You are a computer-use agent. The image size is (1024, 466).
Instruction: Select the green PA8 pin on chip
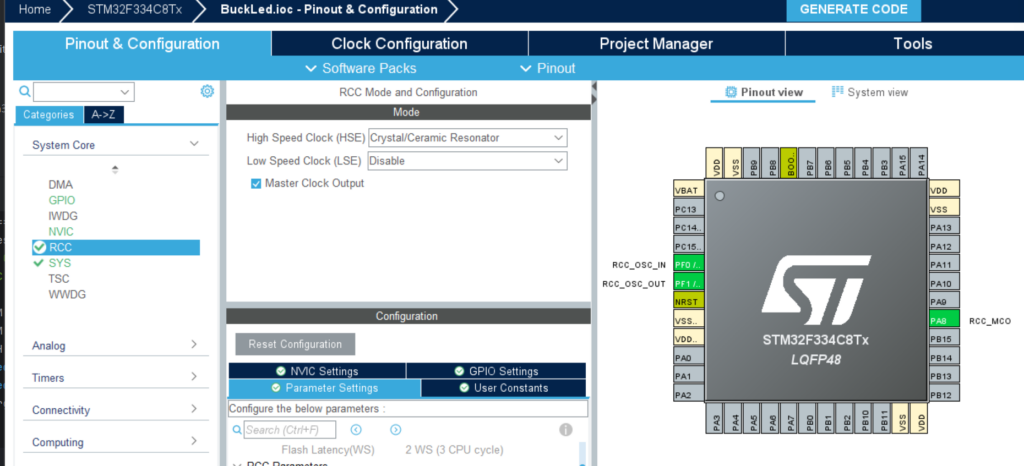944,320
